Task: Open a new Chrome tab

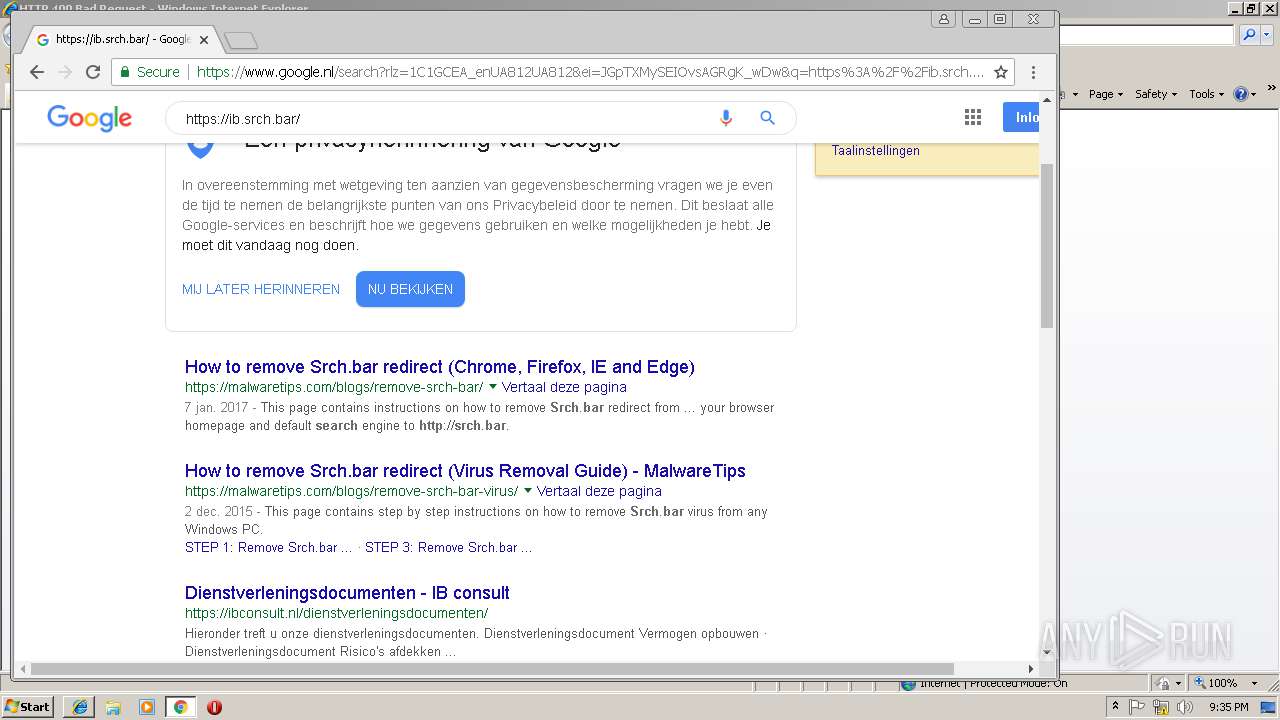Action: [x=241, y=40]
